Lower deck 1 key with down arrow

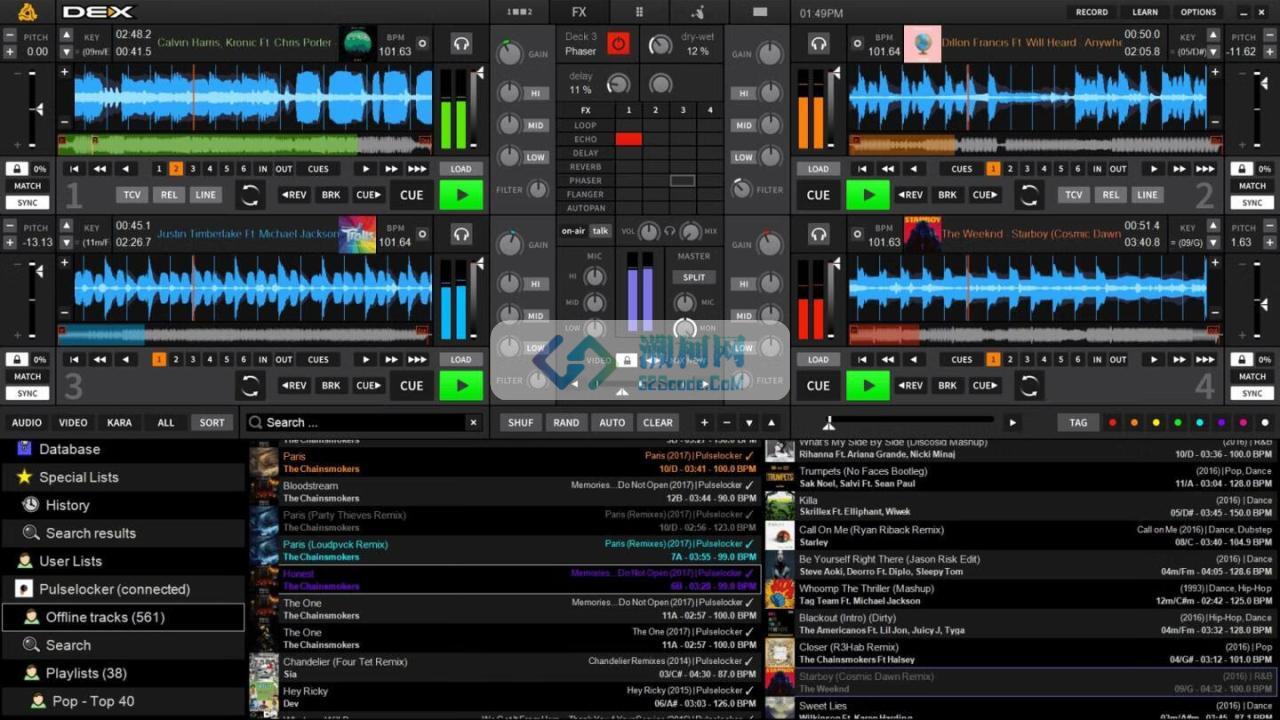point(66,51)
